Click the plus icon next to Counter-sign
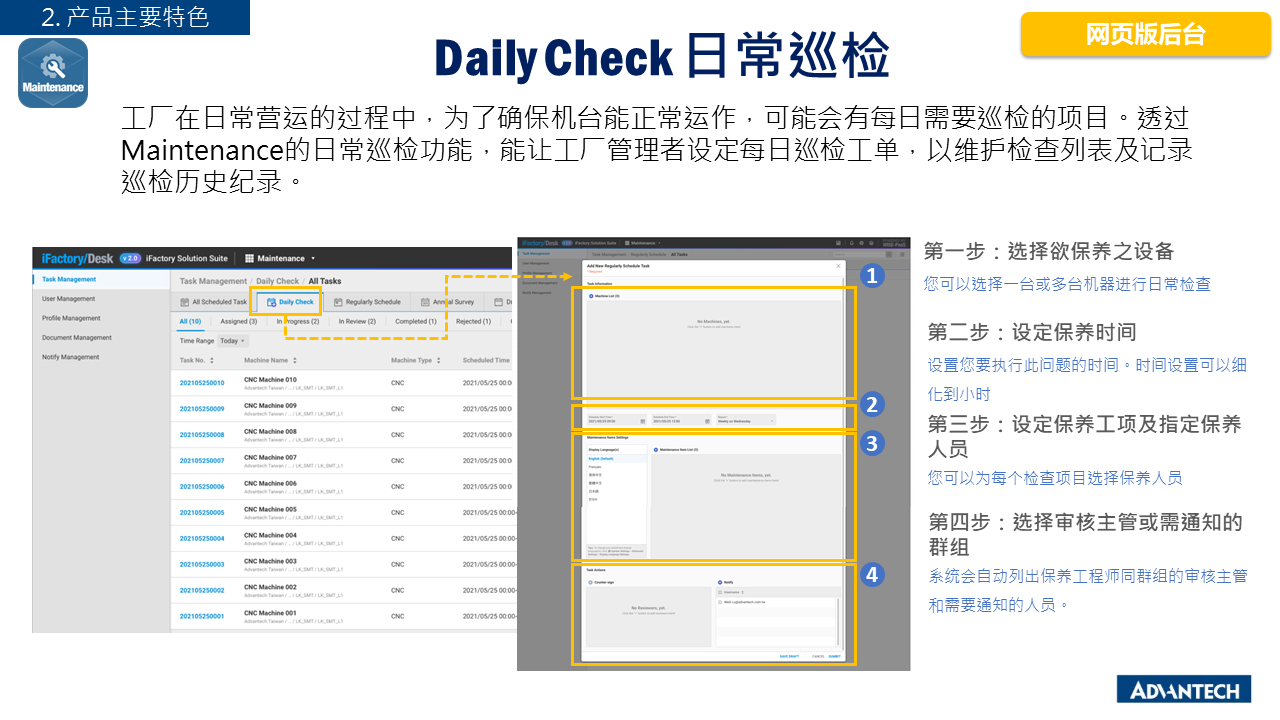The width and height of the screenshot is (1280, 720). [590, 582]
